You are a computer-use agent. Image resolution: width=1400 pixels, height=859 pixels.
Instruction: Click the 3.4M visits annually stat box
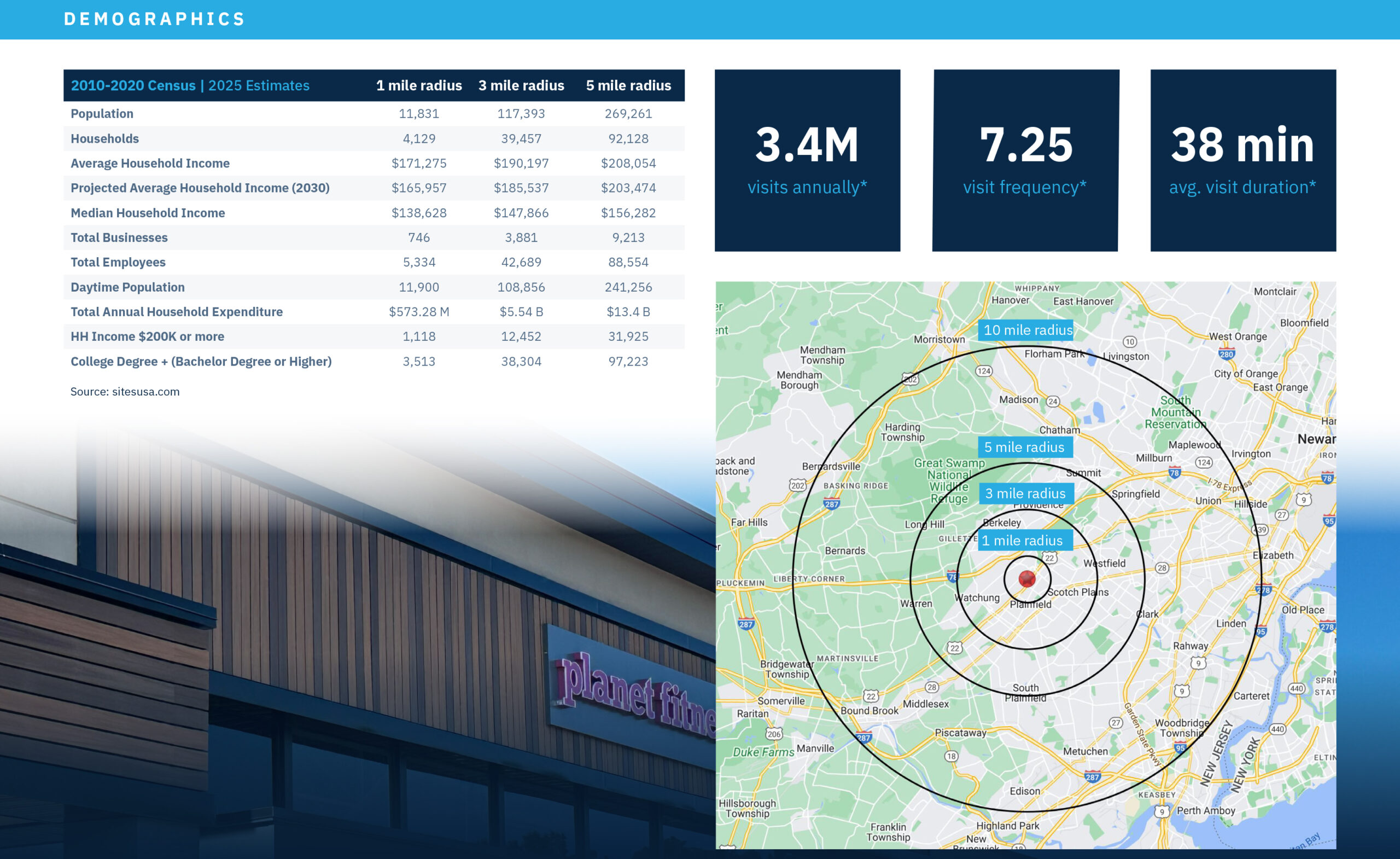(807, 160)
